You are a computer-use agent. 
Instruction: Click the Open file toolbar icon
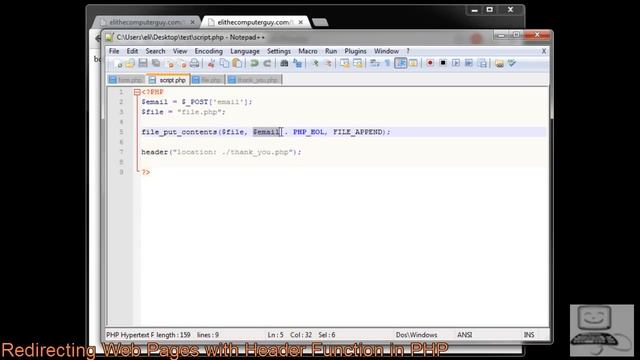(130, 63)
